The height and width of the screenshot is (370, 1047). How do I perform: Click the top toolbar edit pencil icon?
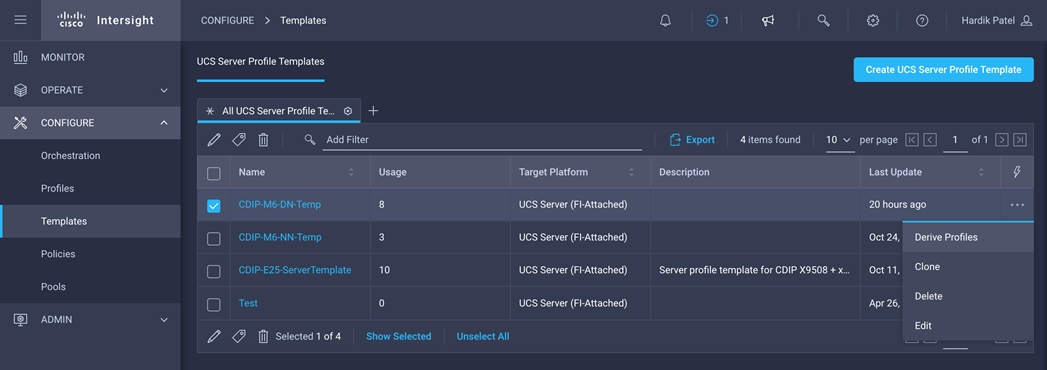pos(214,140)
